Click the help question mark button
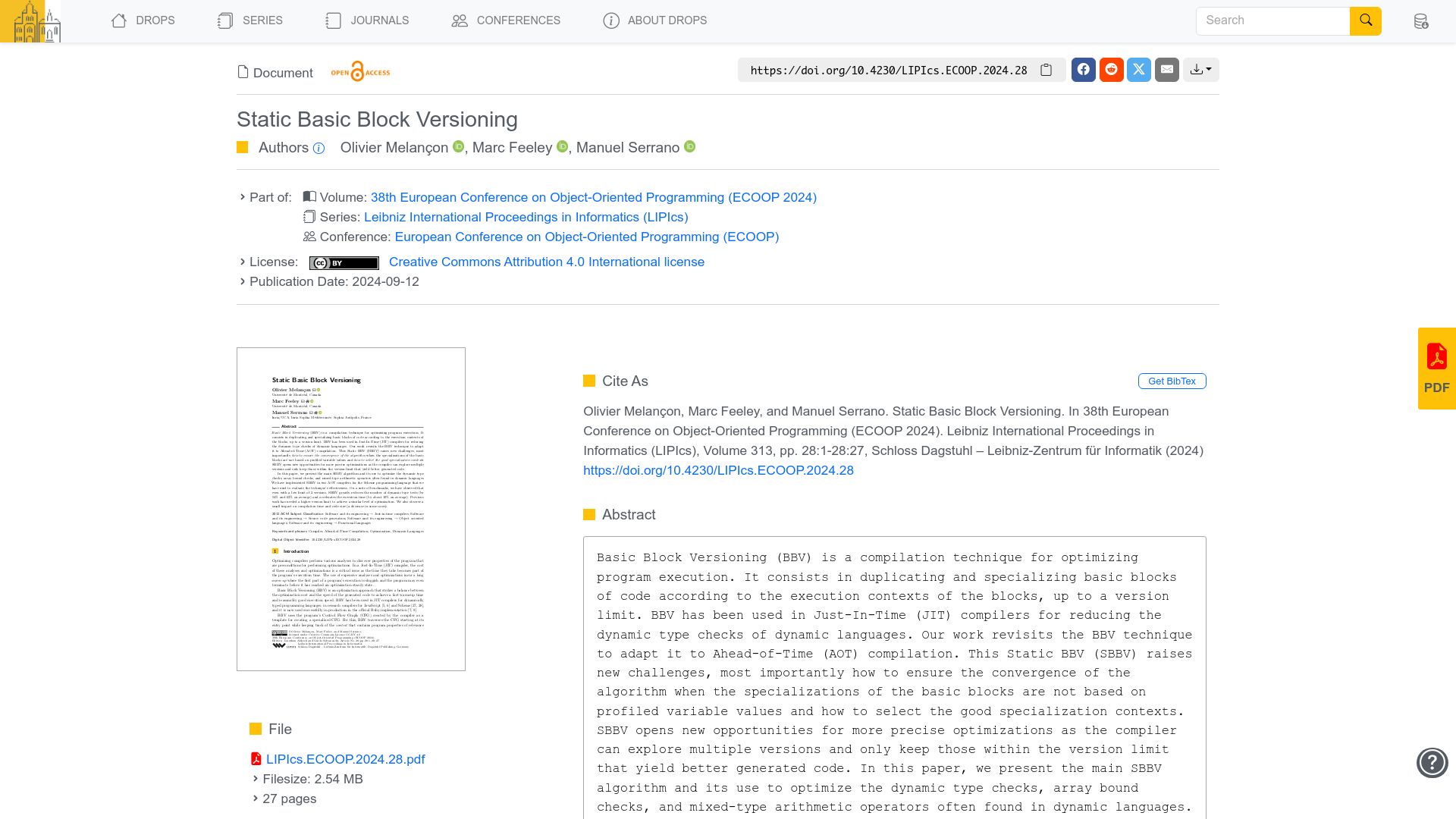This screenshot has height=819, width=1456. [x=1432, y=763]
